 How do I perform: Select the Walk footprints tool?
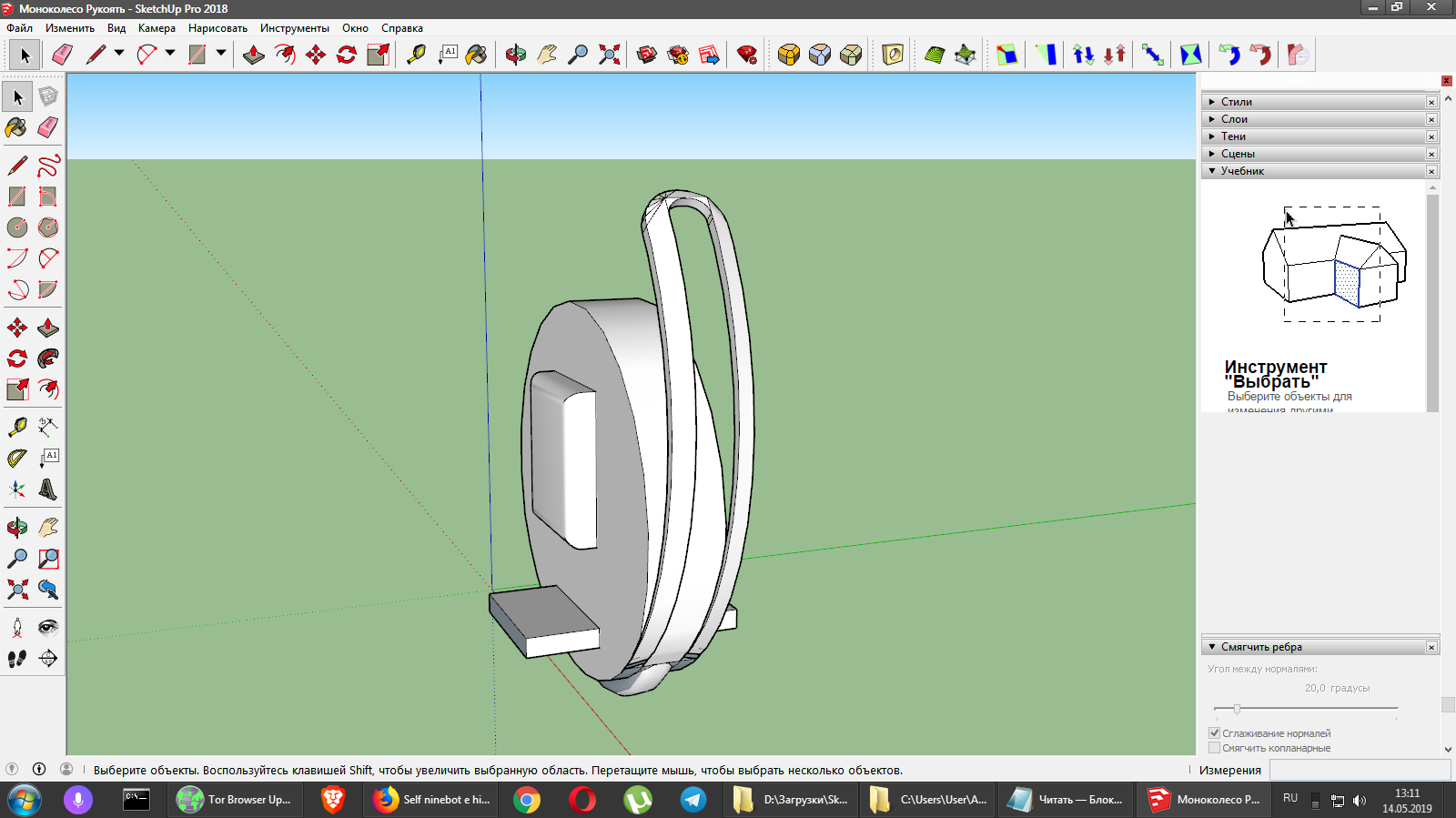click(16, 659)
